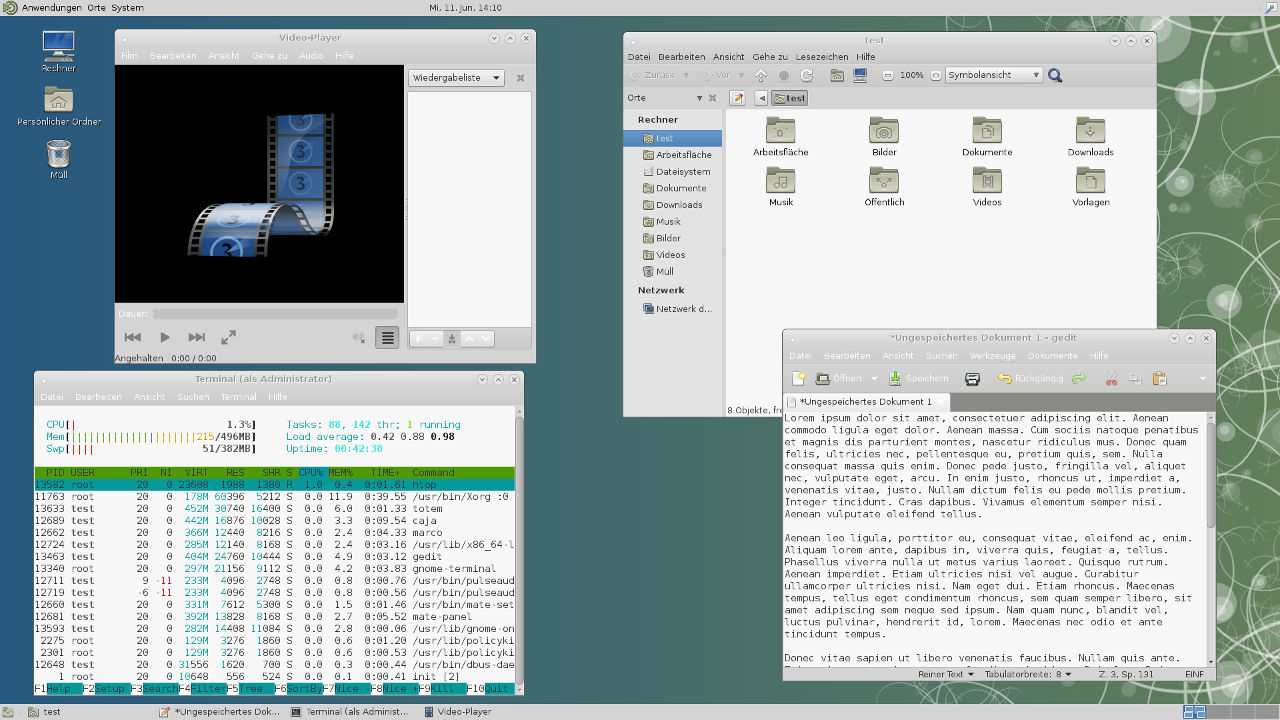Viewport: 1280px width, 720px height.
Task: Click the print icon in gedit toolbar
Action: point(972,379)
